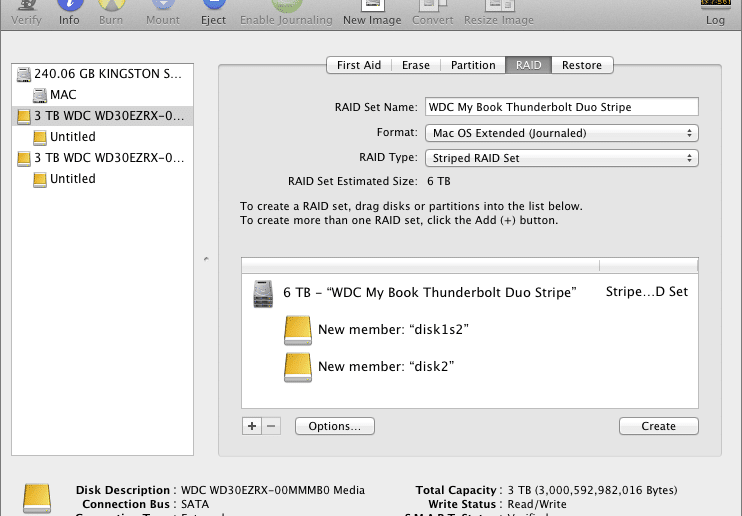Viewport: 742px width, 516px height.
Task: Click the SATA connection bus value
Action: [195, 504]
